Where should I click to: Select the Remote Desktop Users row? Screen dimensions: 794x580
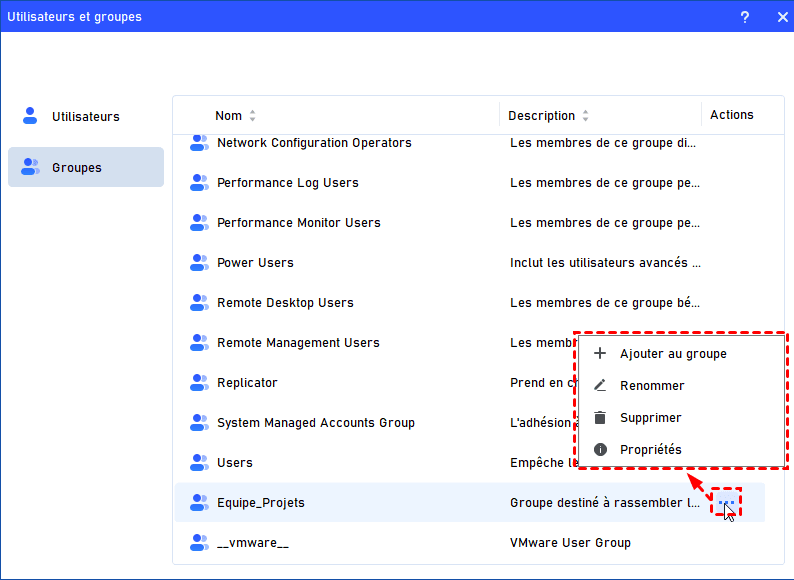click(x=285, y=303)
